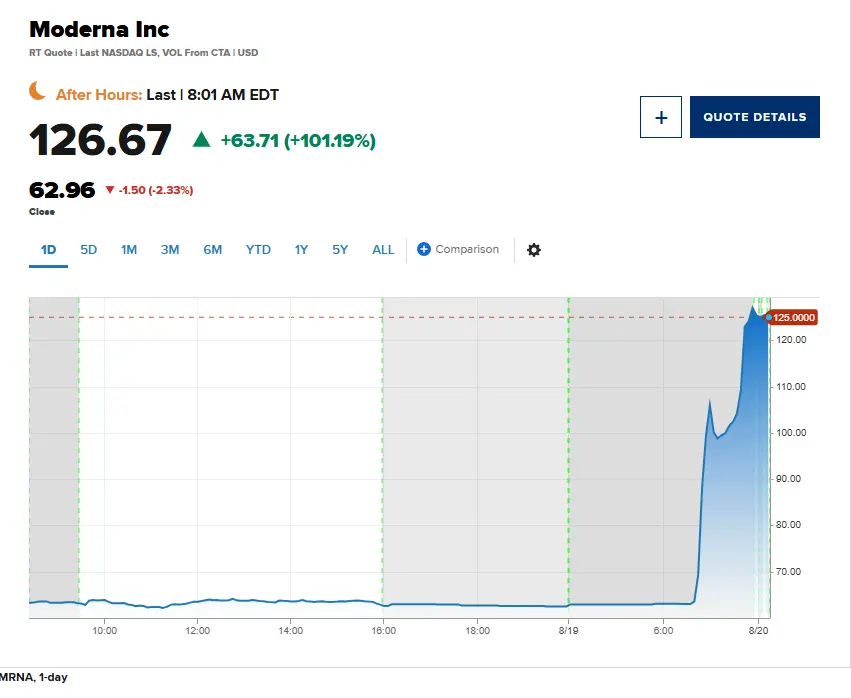This screenshot has width=851, height=698.
Task: Click the 8/20 date axis label
Action: coord(758,631)
